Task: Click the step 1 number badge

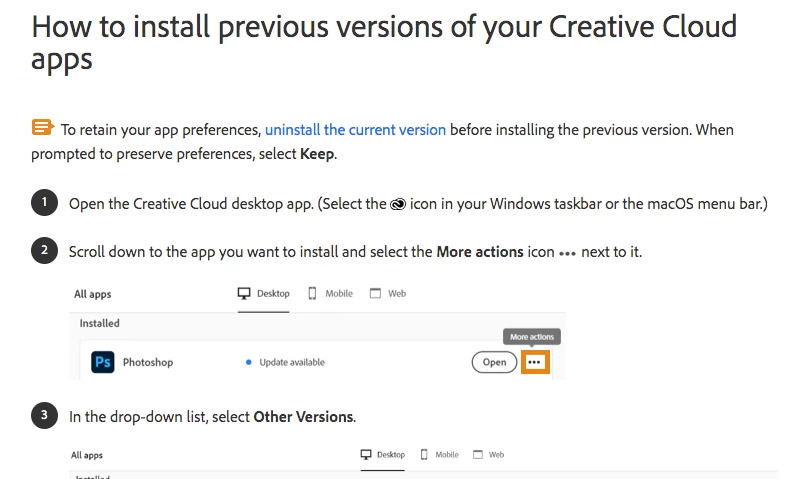Action: (x=44, y=203)
